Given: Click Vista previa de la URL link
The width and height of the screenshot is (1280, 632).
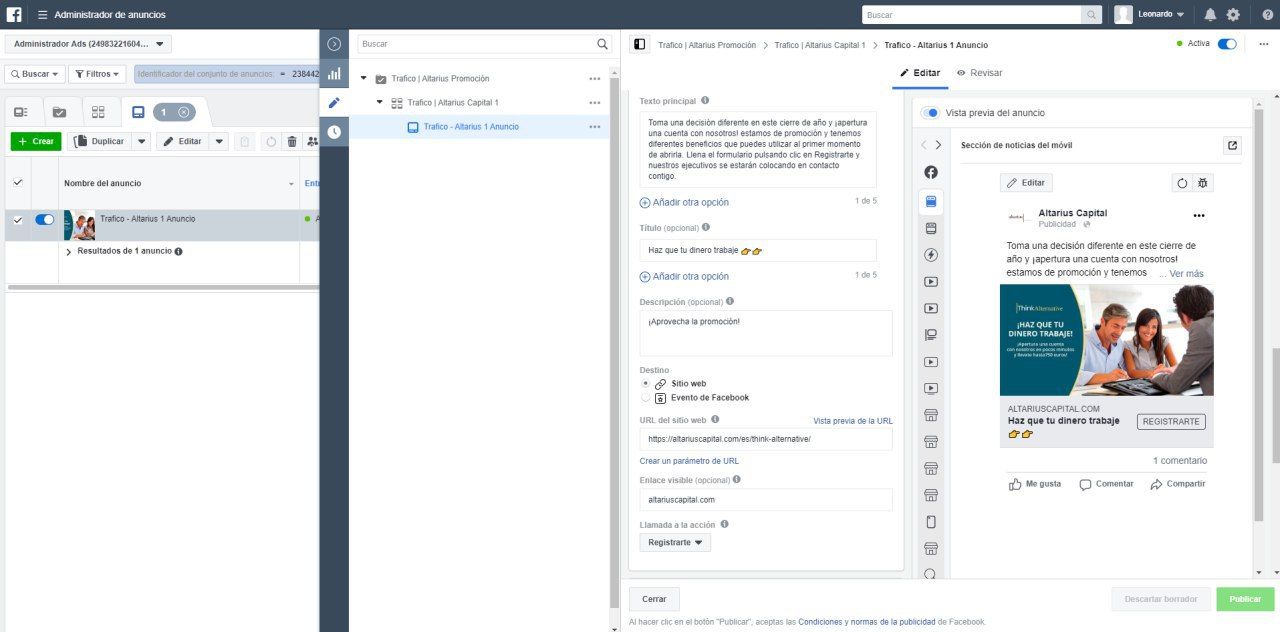Looking at the screenshot, I should pyautogui.click(x=853, y=421).
